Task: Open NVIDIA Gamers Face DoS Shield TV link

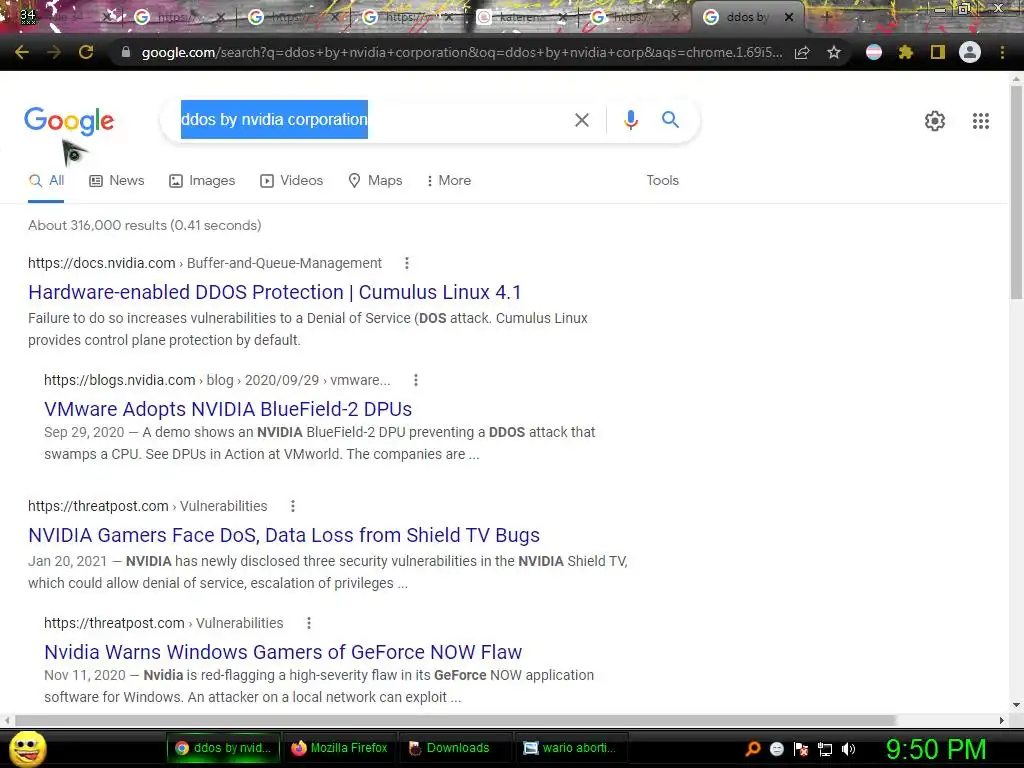Action: click(284, 535)
